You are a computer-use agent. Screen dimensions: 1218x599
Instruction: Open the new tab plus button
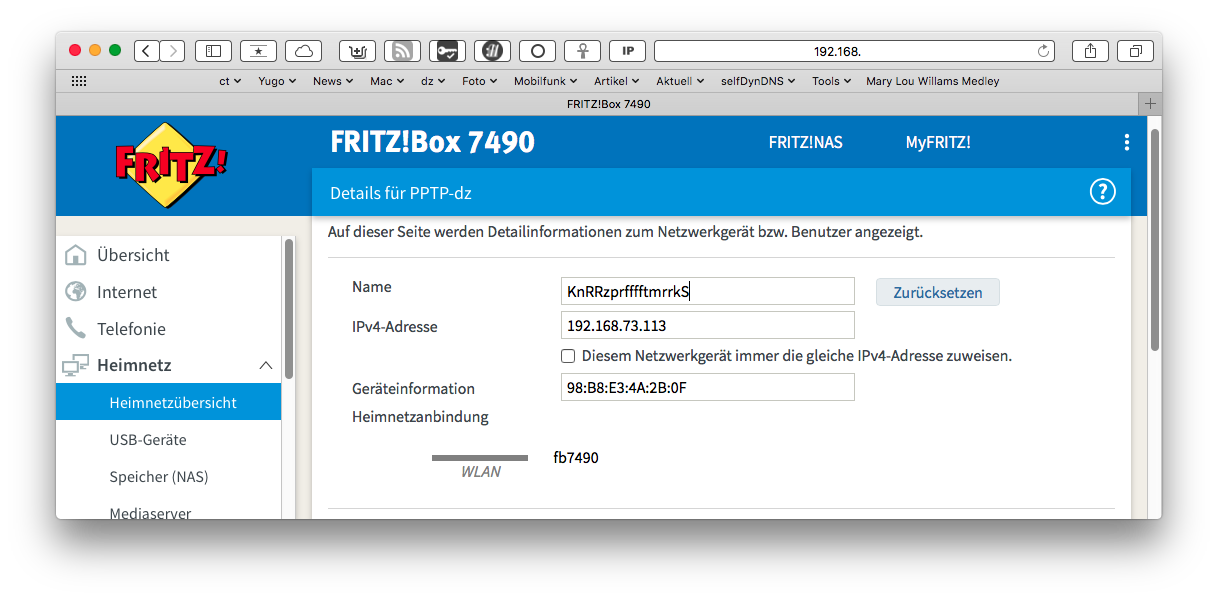(x=1150, y=104)
